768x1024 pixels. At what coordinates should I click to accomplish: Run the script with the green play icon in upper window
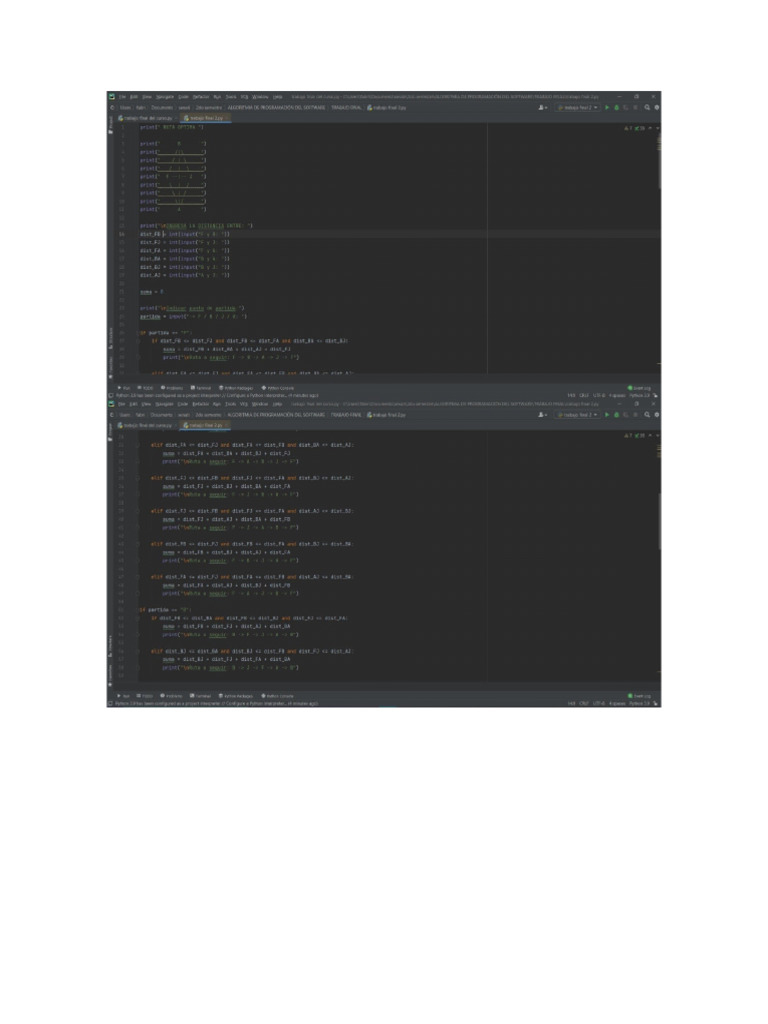[607, 107]
